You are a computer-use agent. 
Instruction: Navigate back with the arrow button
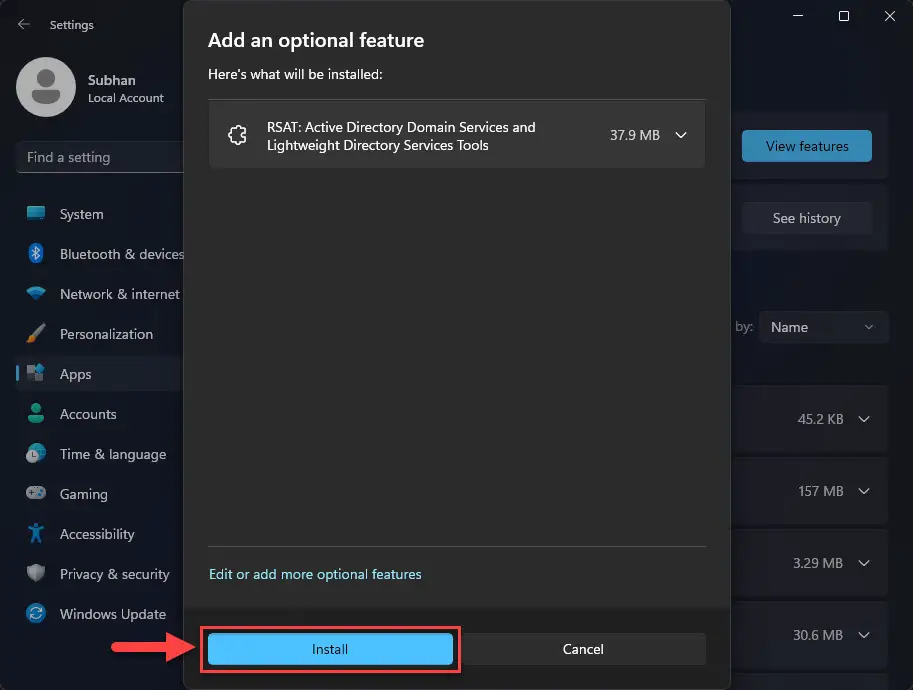click(22, 24)
